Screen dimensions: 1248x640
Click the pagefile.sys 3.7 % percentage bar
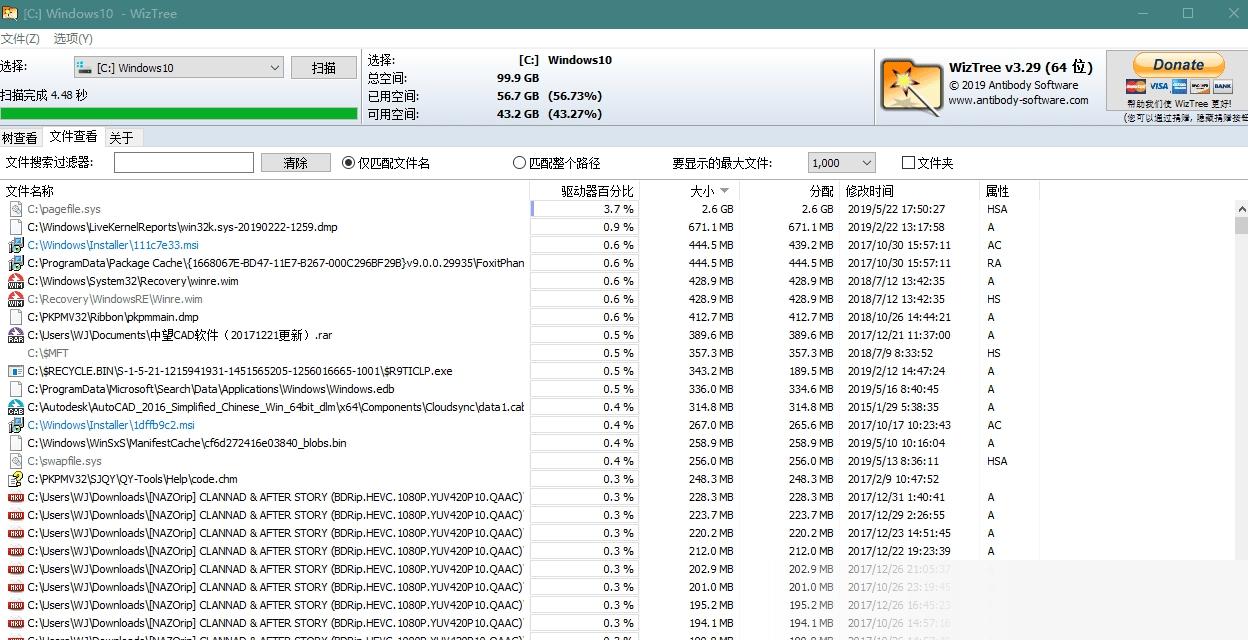pos(584,209)
